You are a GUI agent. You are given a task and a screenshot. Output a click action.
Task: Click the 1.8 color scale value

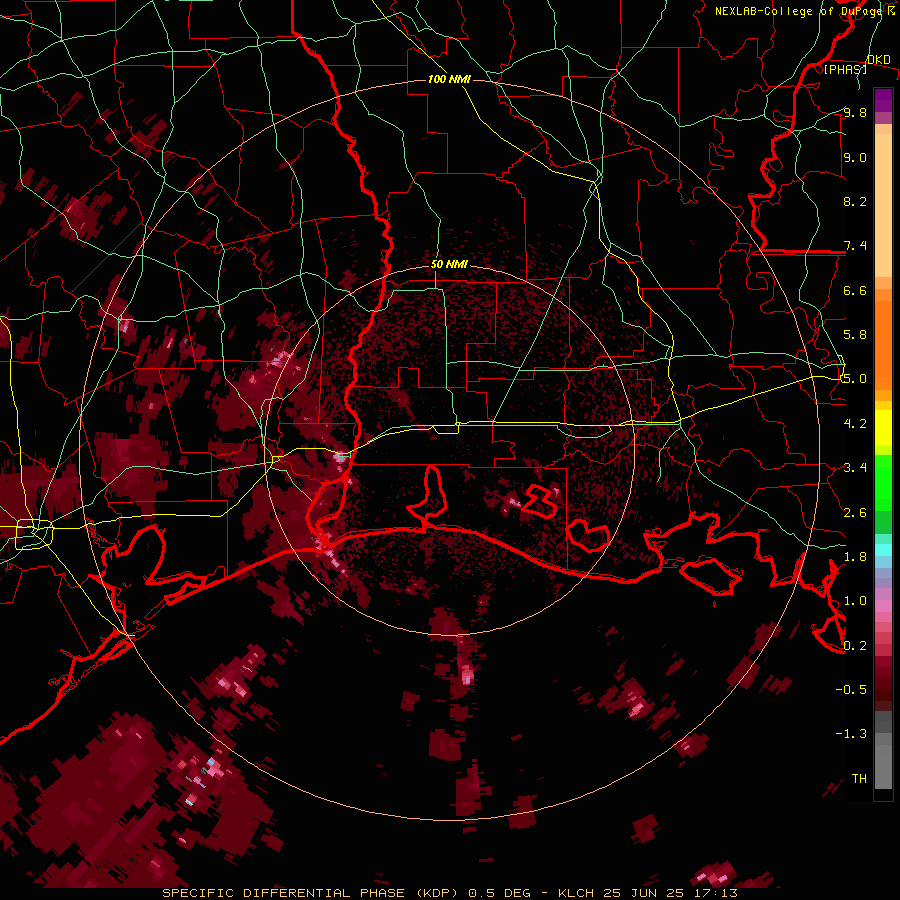click(x=855, y=557)
